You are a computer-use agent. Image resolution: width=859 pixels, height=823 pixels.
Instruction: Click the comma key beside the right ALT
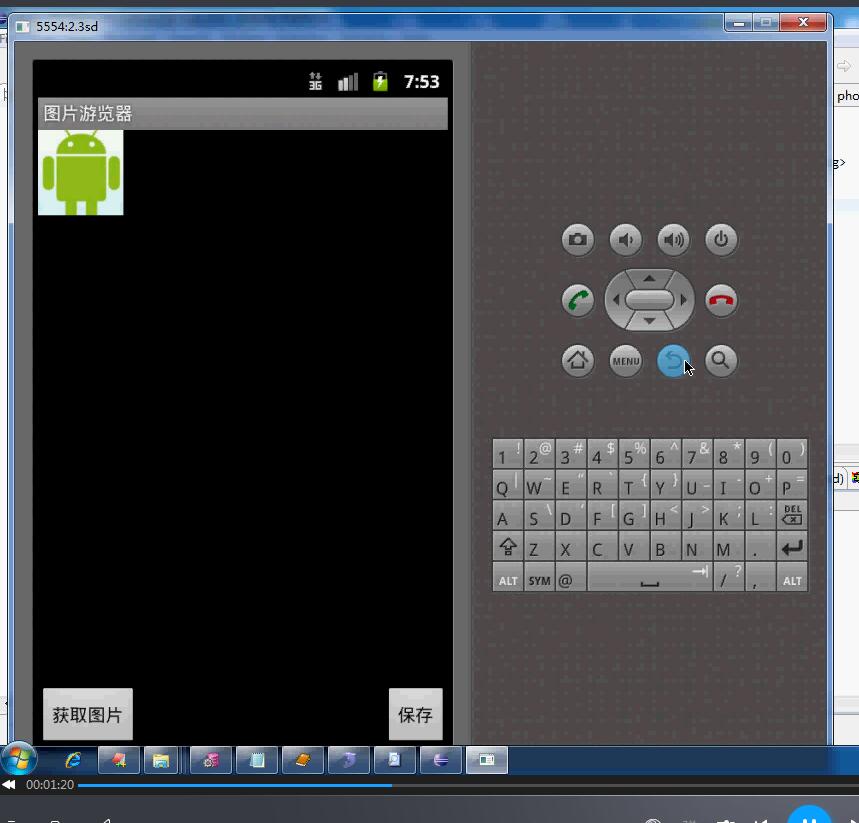760,579
